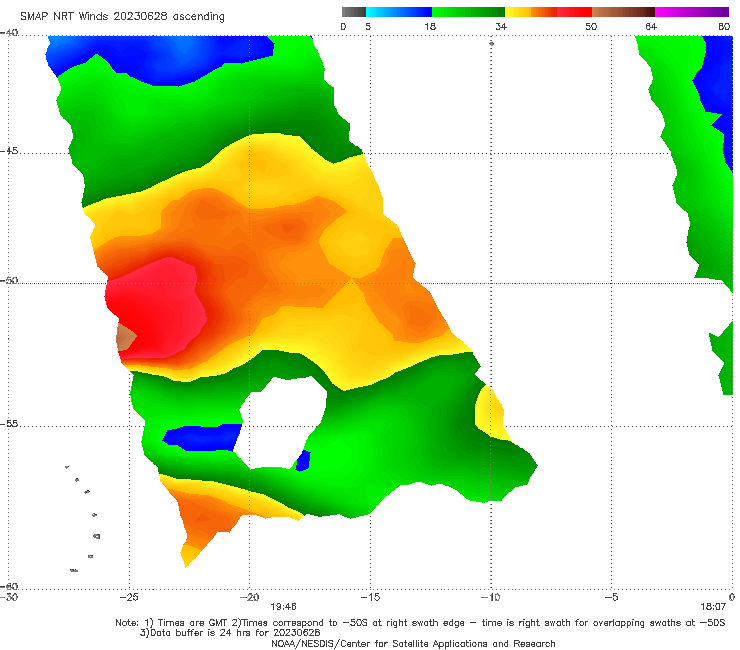Click the magenta-purple segment of the color bar
This screenshot has height=650, width=740.
pyautogui.click(x=692, y=12)
